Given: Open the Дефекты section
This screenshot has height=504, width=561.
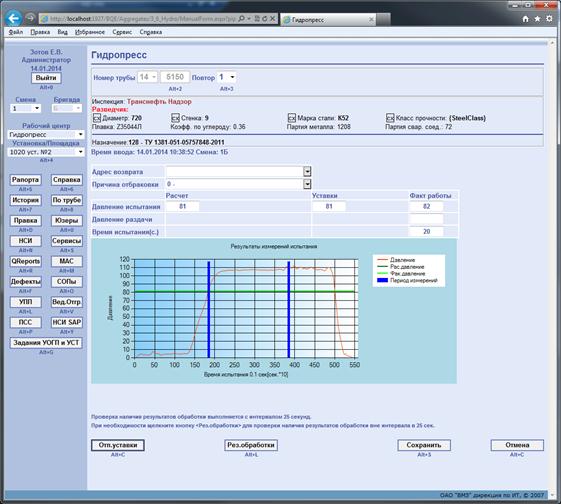Looking at the screenshot, I should point(25,282).
